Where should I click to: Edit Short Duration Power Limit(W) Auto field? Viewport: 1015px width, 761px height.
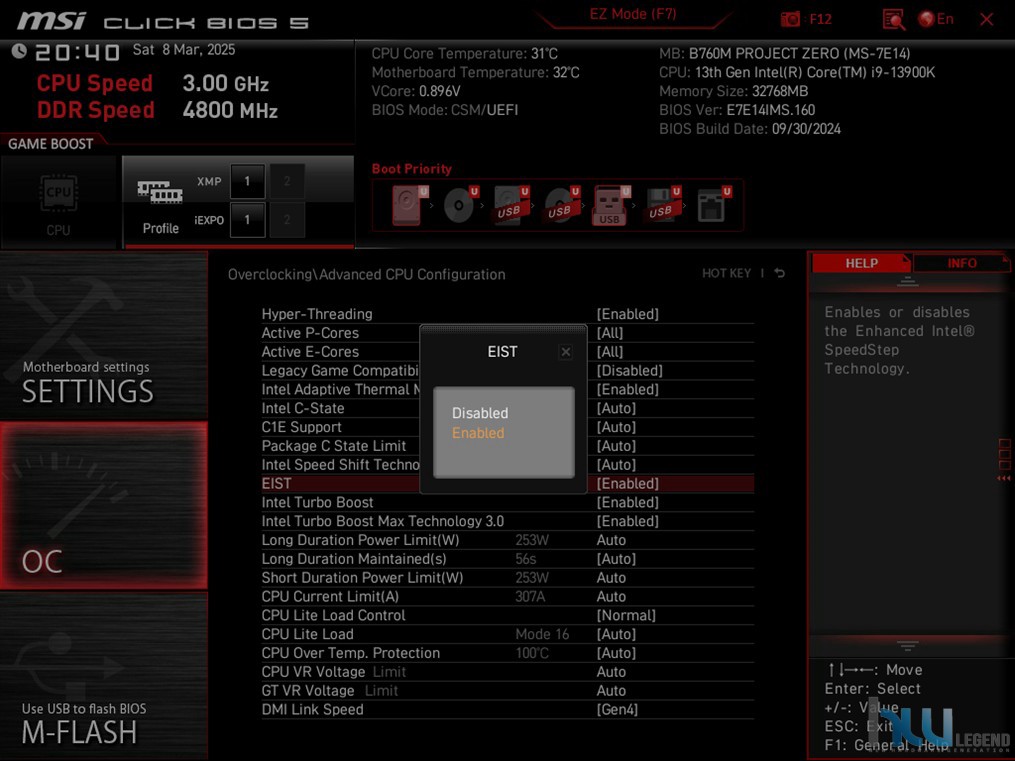[611, 577]
